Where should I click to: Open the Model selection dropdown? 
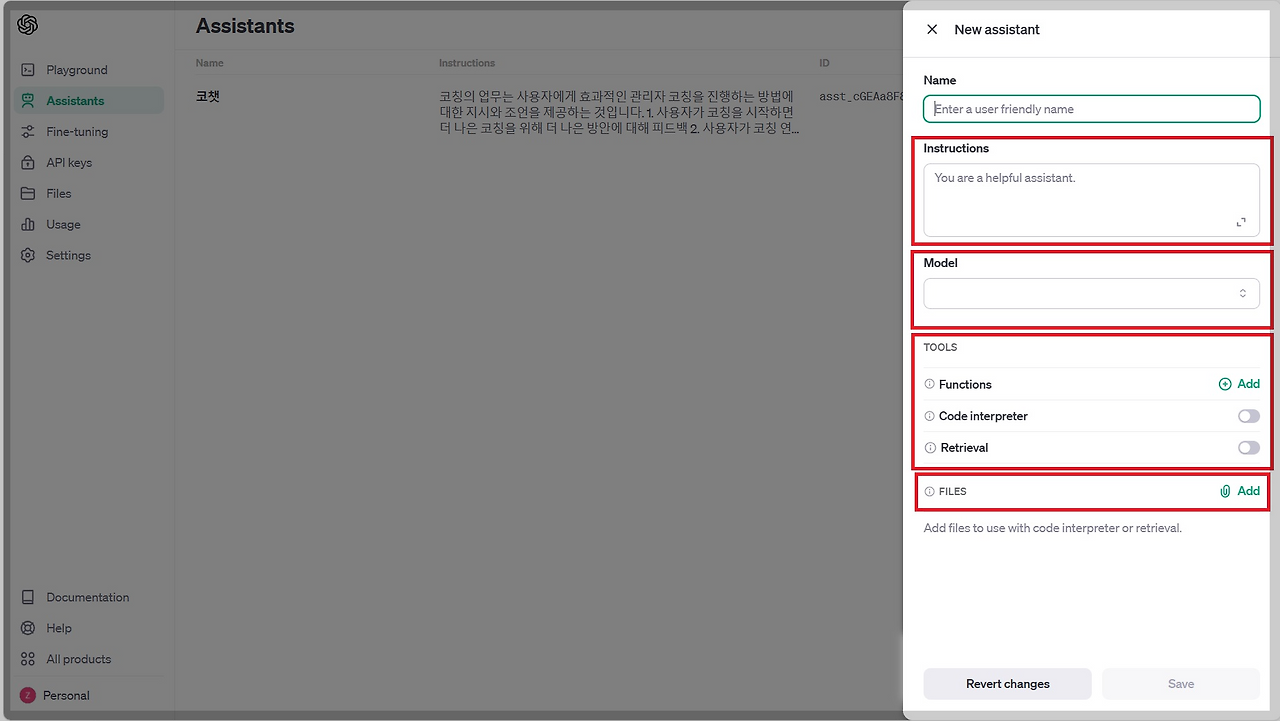coord(1091,293)
